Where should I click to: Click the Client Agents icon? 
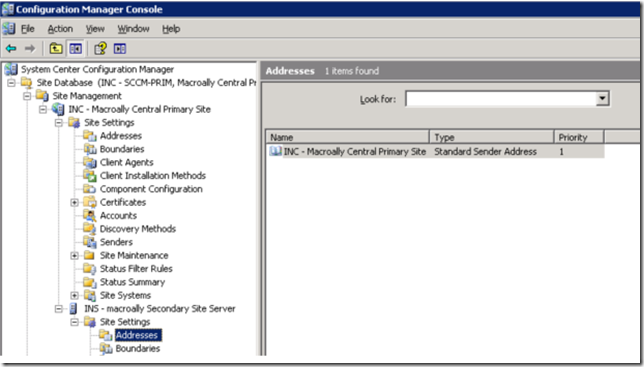[x=90, y=162]
